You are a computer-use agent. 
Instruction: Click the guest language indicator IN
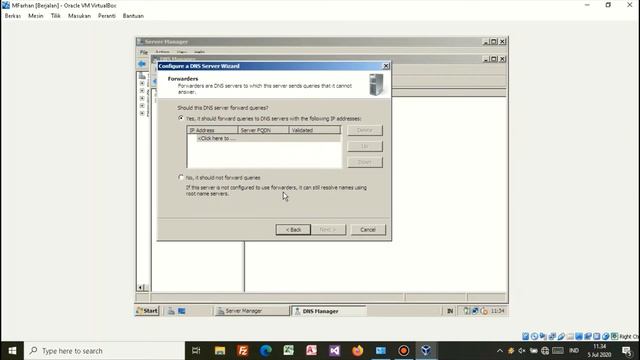[x=450, y=311]
